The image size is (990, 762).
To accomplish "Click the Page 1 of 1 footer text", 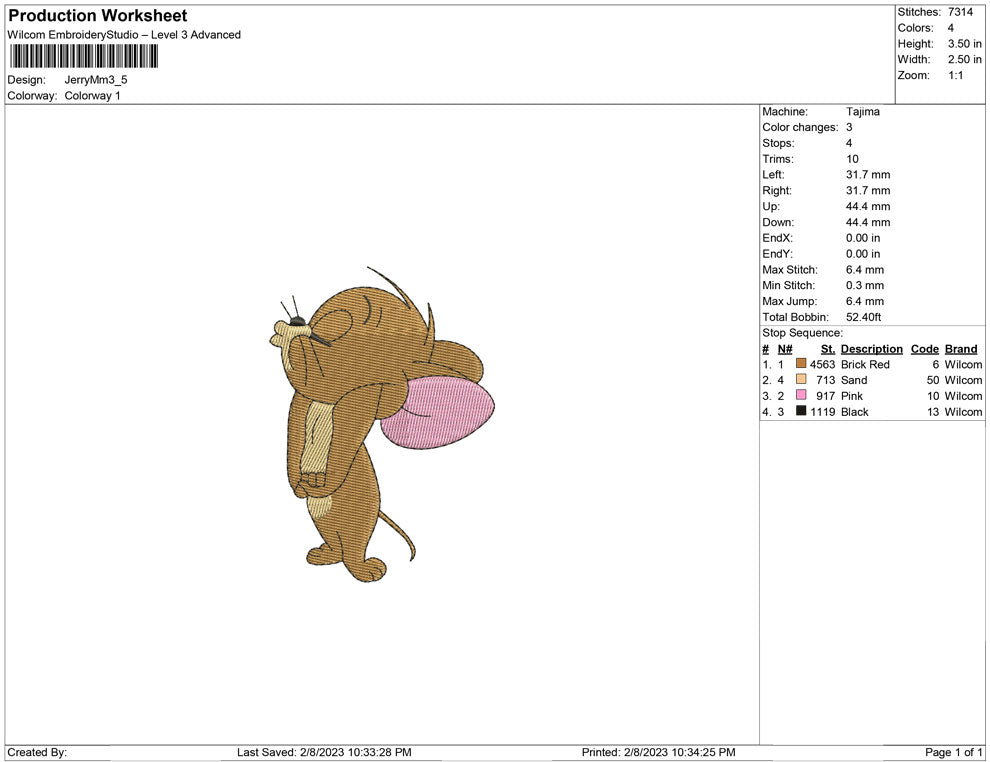I will (954, 752).
